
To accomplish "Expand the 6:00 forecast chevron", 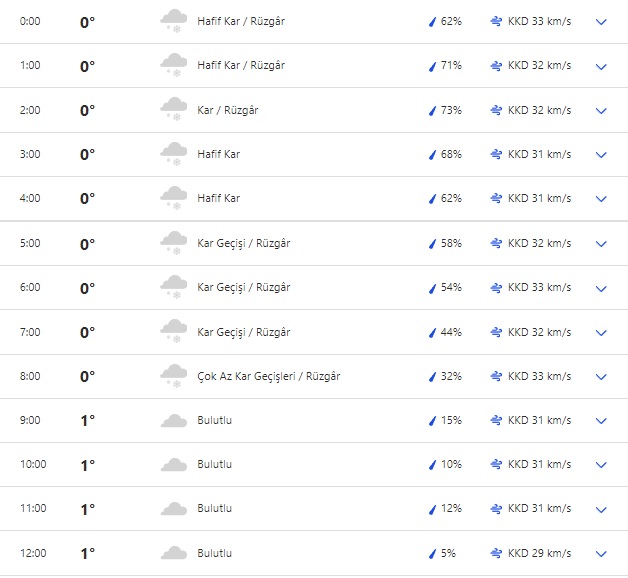I will [x=601, y=288].
